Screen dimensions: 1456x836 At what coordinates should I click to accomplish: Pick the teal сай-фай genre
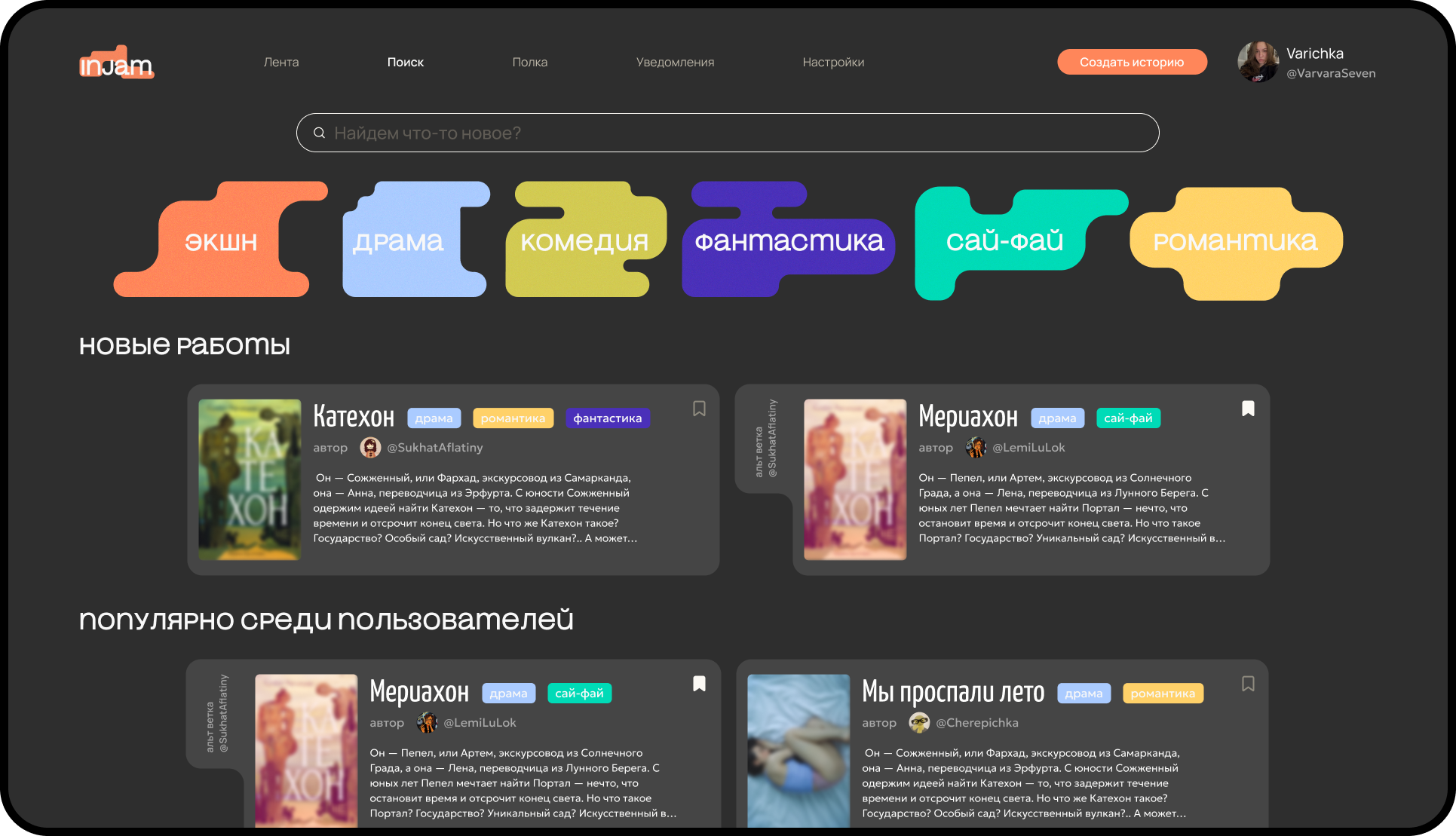pyautogui.click(x=1004, y=242)
